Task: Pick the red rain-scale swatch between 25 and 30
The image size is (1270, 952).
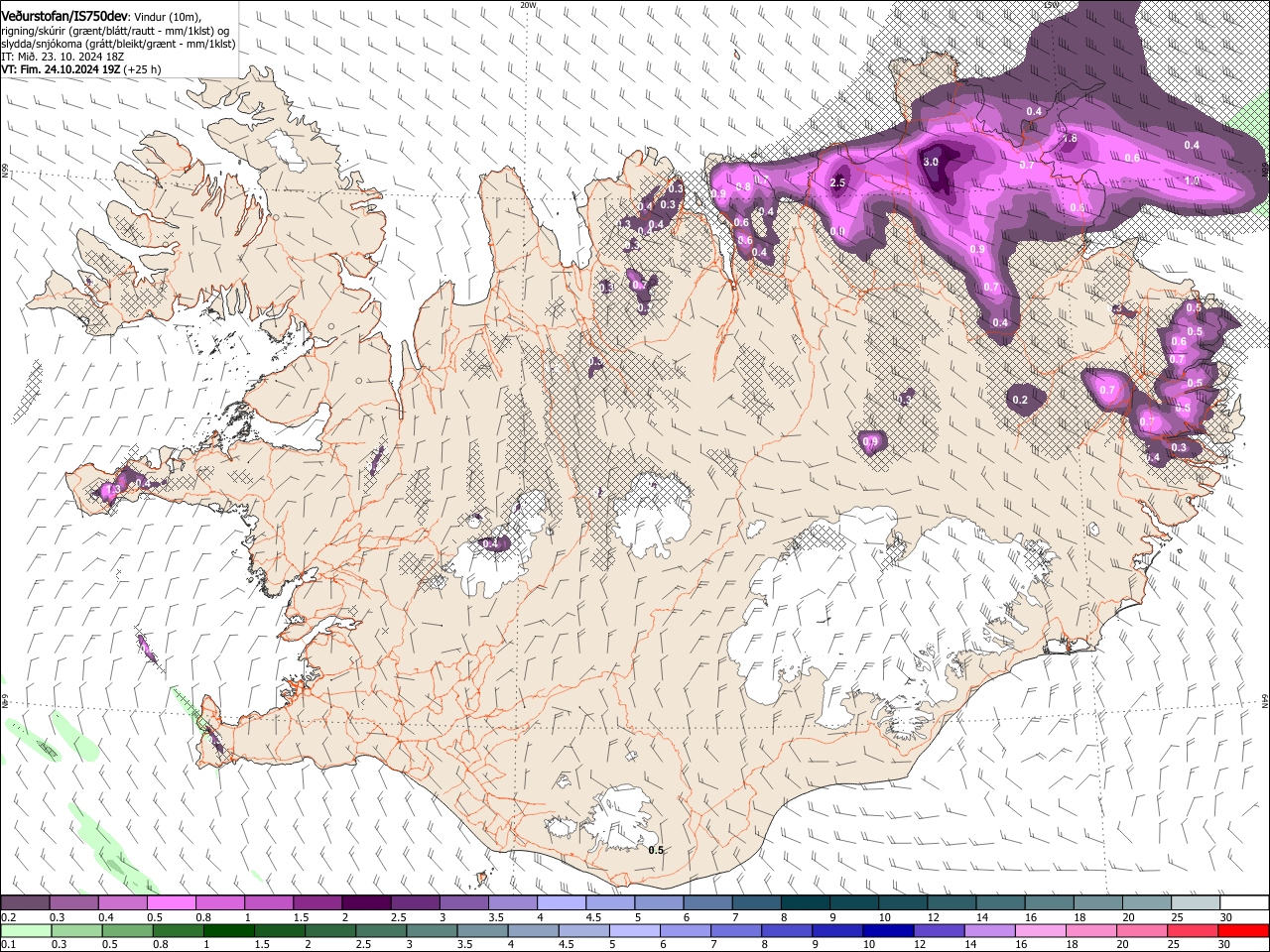Action: tap(1194, 931)
